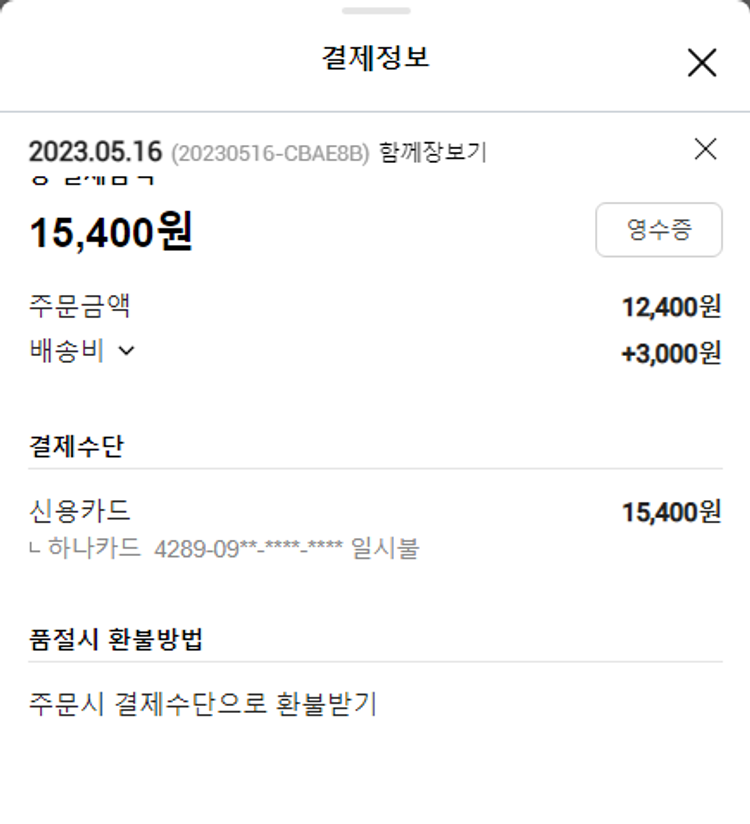750x824 pixels.
Task: Click the large 15,400원 total amount
Action: 111,232
